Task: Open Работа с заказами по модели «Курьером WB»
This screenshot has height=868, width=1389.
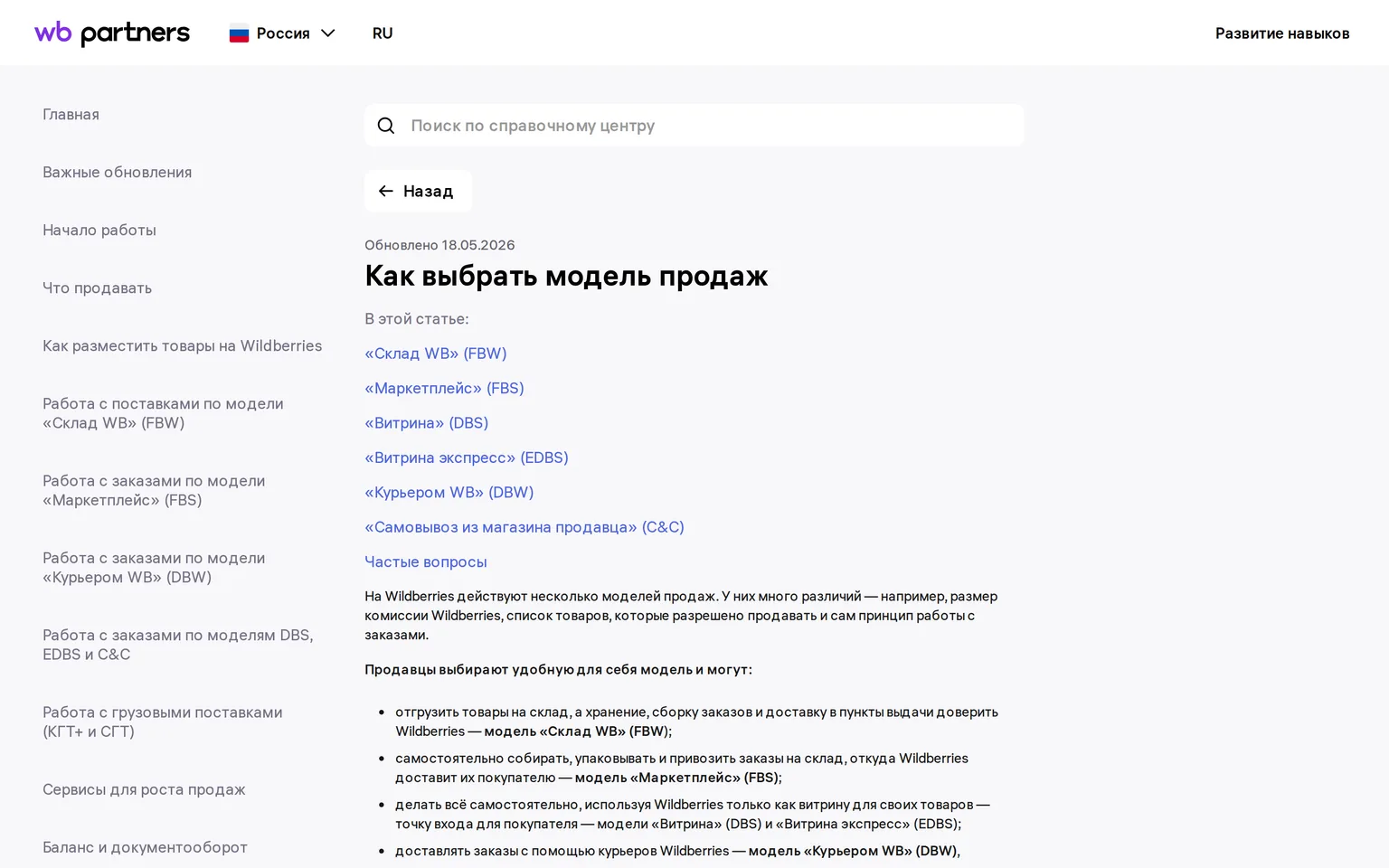Action: tap(155, 568)
